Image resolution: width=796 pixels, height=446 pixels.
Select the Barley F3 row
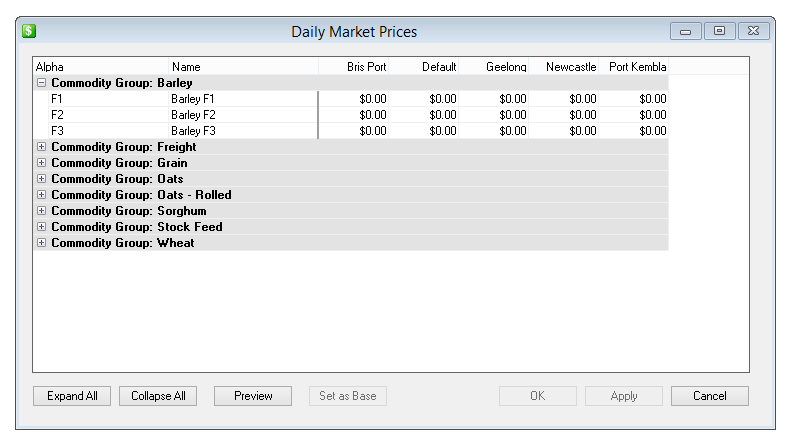tap(192, 131)
